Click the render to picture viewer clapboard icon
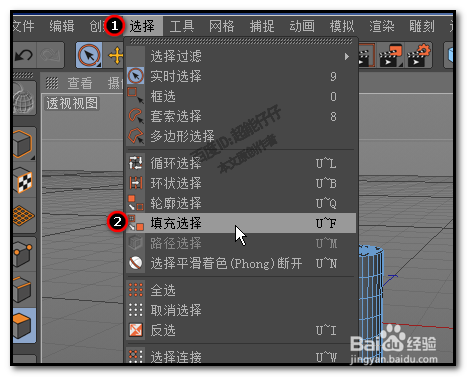The image size is (467, 377). point(390,55)
